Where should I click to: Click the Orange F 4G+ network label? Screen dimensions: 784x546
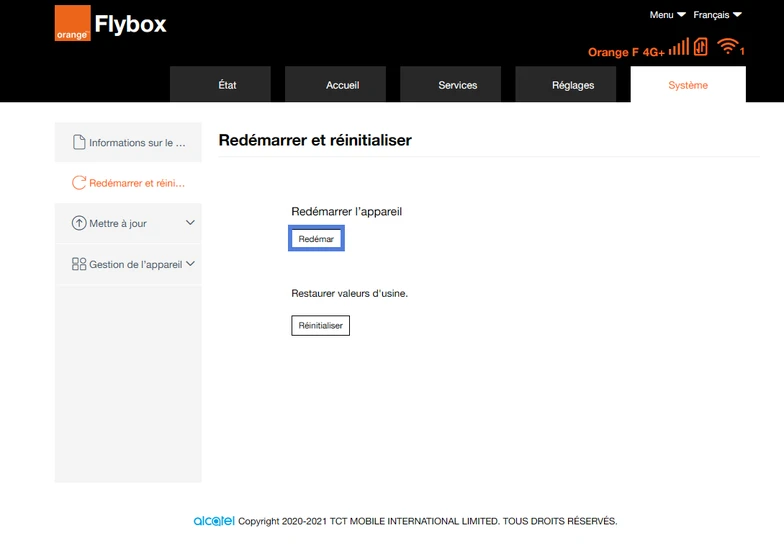pos(626,52)
